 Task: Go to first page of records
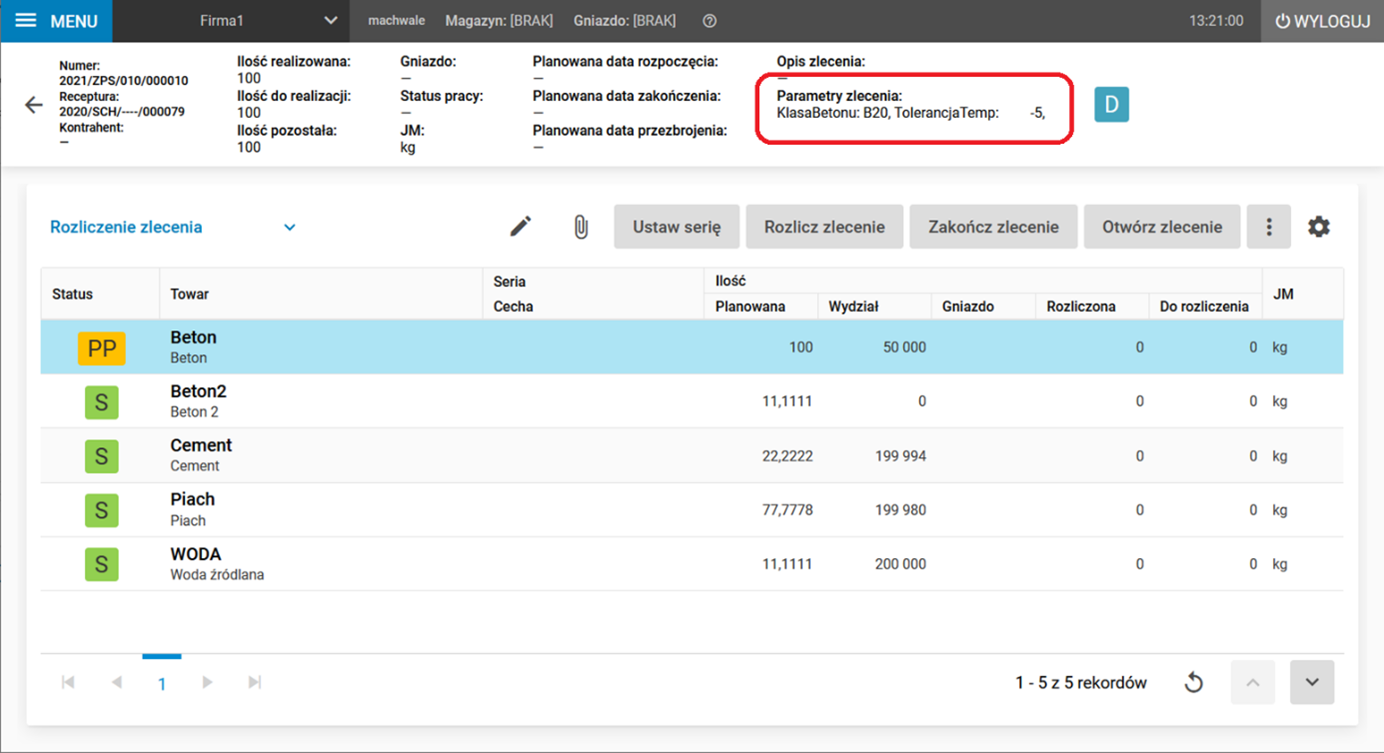click(x=68, y=682)
